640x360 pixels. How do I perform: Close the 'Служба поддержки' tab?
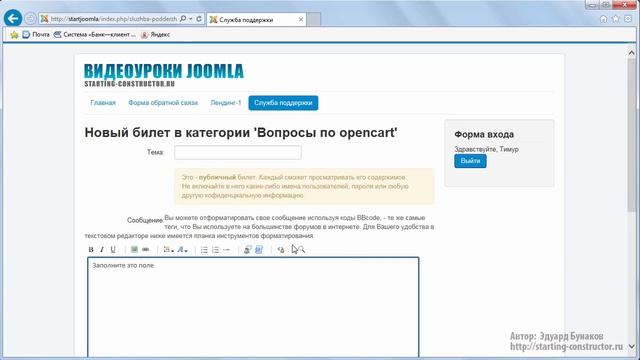point(301,20)
